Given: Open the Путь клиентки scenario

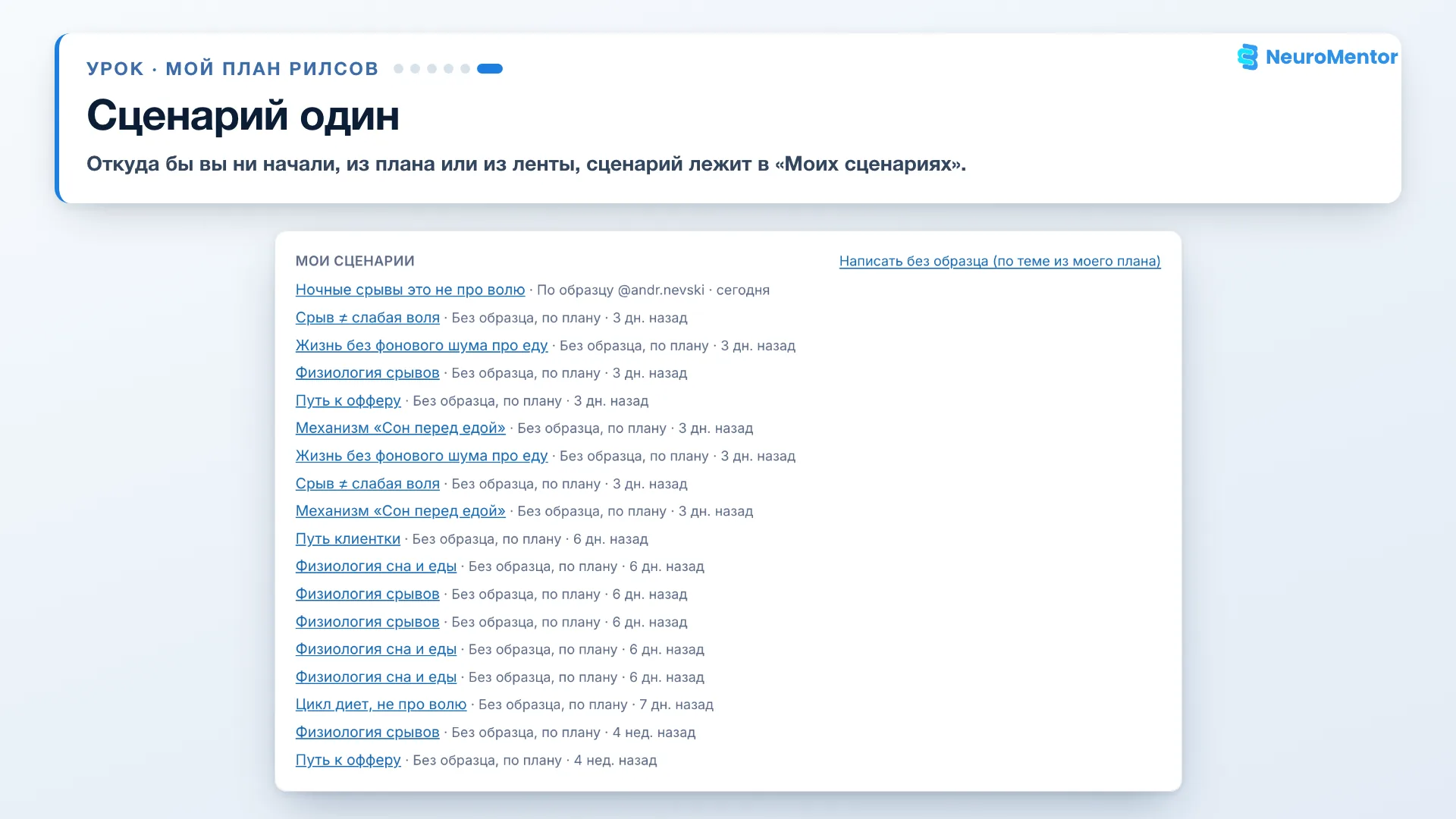Looking at the screenshot, I should click(x=347, y=539).
